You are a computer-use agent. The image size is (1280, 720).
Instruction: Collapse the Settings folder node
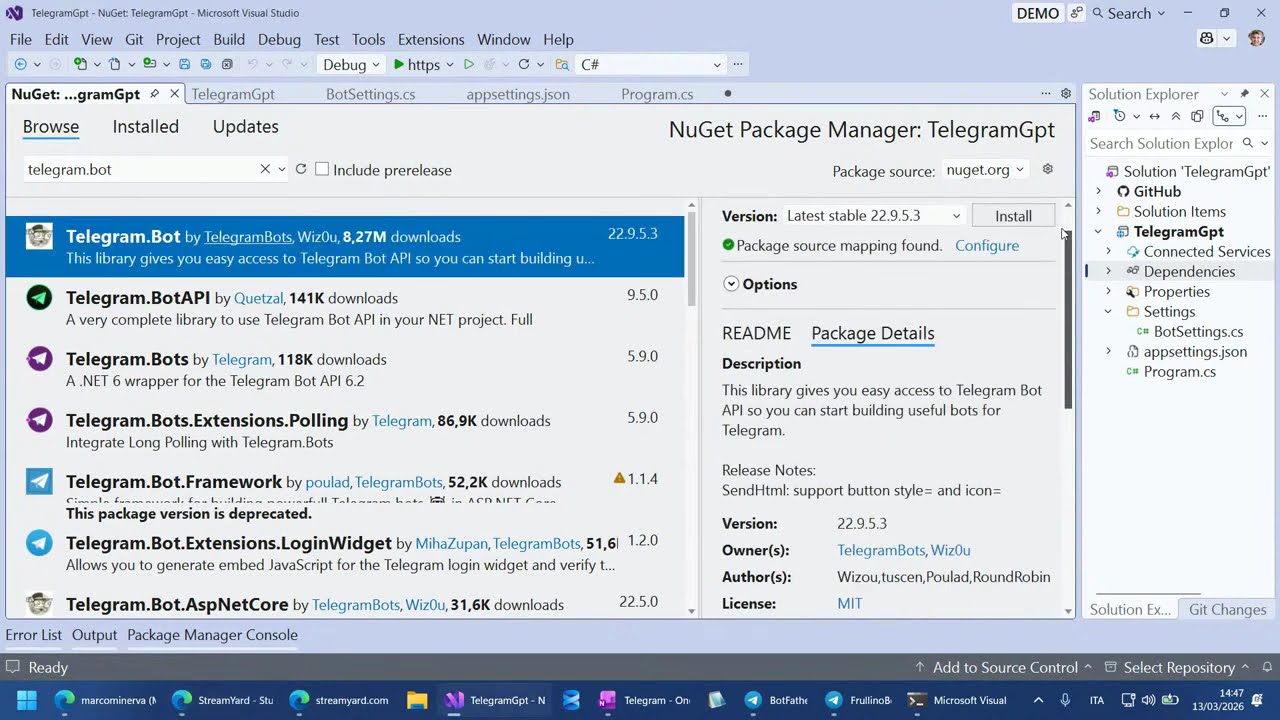pyautogui.click(x=1108, y=311)
